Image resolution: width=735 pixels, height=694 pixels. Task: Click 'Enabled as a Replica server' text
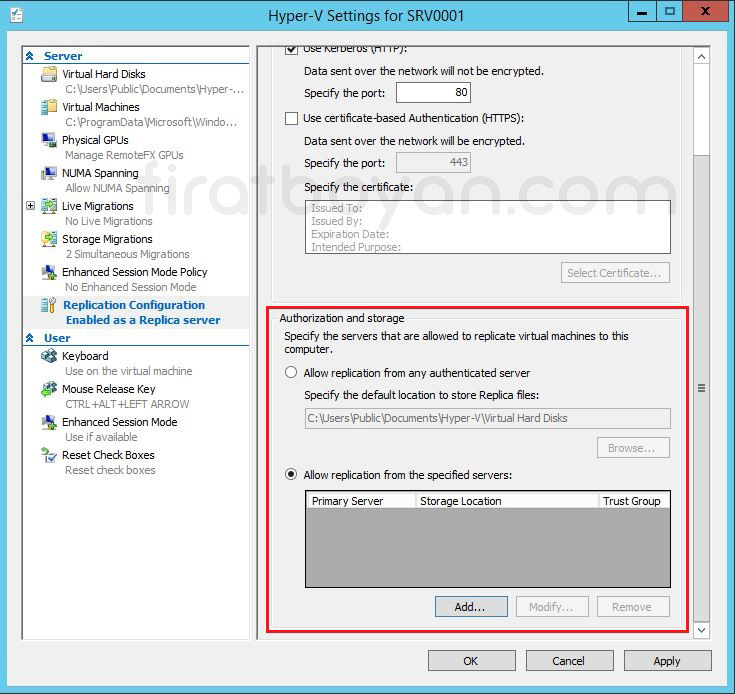pyautogui.click(x=143, y=320)
